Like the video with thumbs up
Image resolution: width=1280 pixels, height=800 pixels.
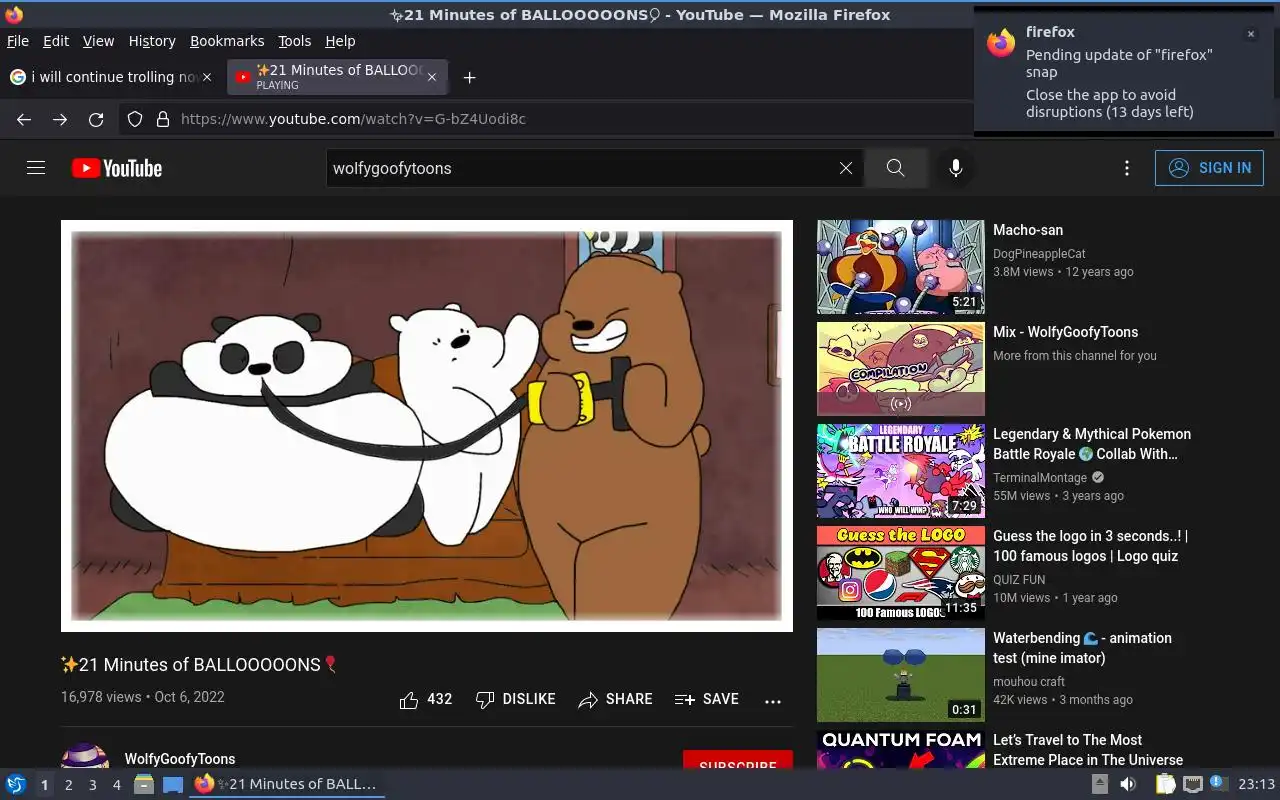coord(426,699)
